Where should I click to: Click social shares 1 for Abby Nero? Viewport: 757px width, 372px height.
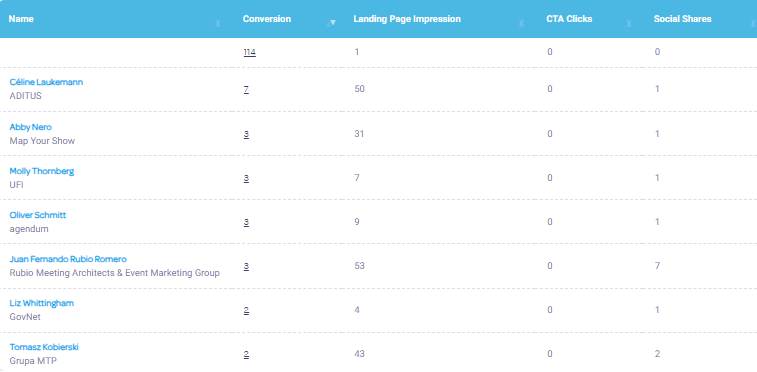click(x=657, y=134)
